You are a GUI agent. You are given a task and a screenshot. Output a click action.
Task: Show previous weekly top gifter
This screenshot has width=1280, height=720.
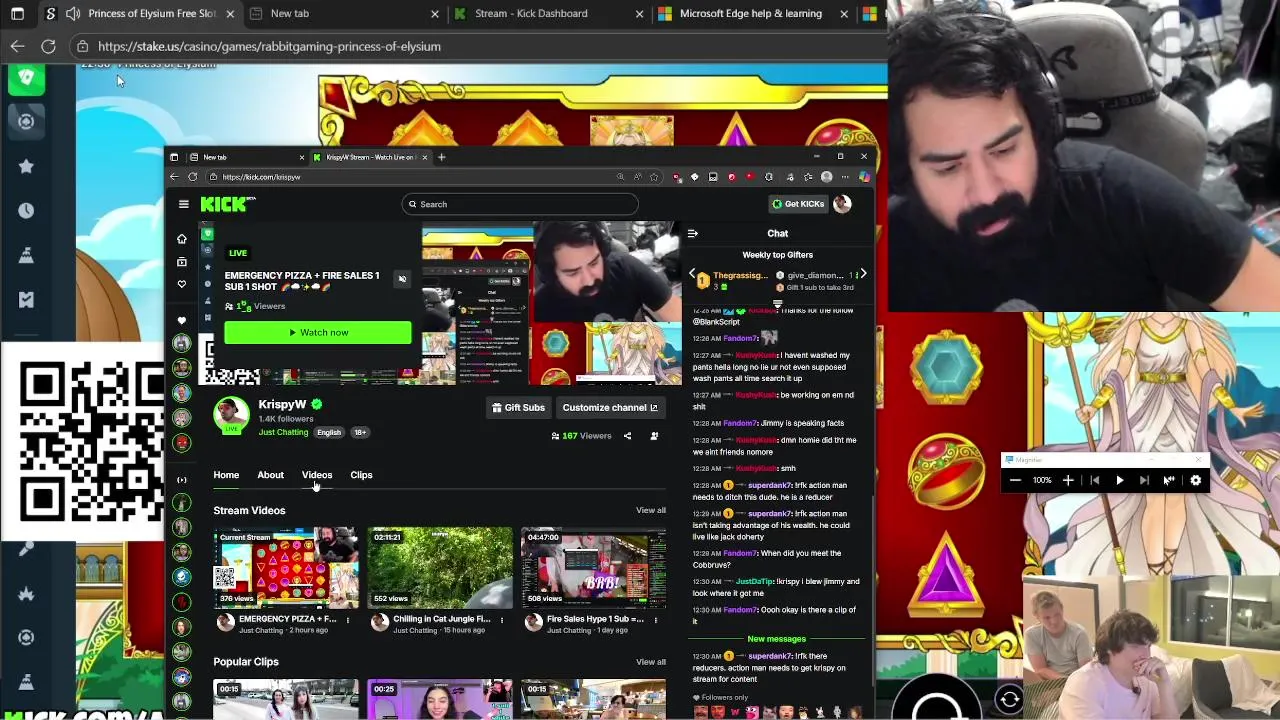[x=692, y=274]
